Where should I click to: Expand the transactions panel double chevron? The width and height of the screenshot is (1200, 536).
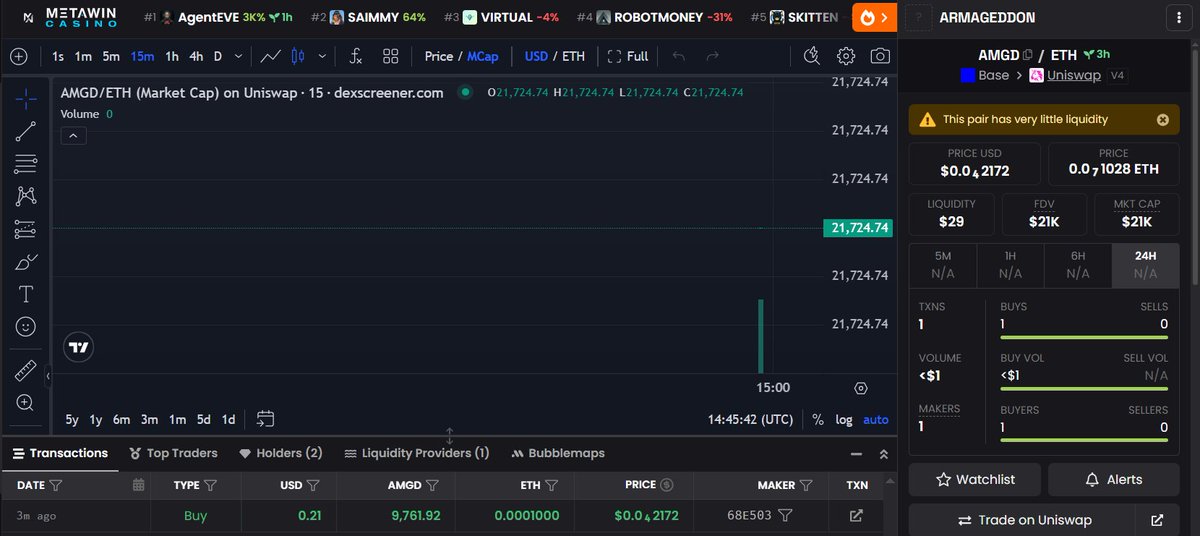coord(883,454)
